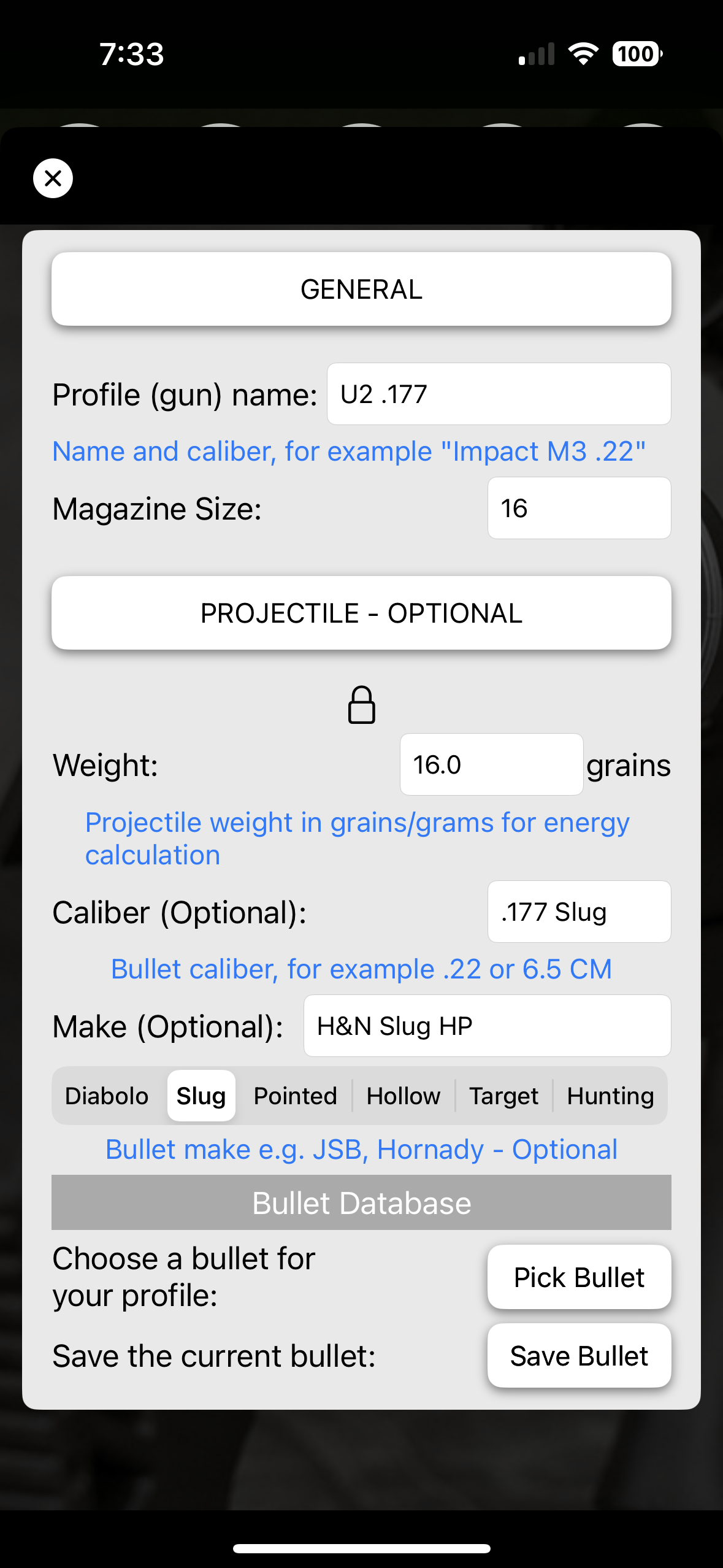Choose the Hunting bullet type segment

pos(610,1096)
